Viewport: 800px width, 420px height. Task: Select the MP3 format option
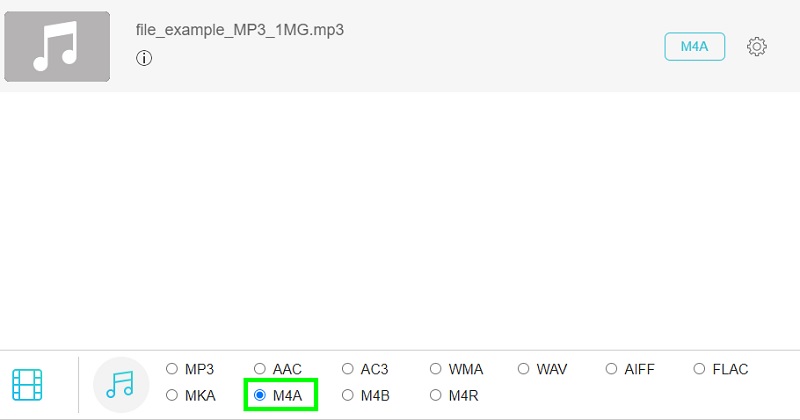172,369
